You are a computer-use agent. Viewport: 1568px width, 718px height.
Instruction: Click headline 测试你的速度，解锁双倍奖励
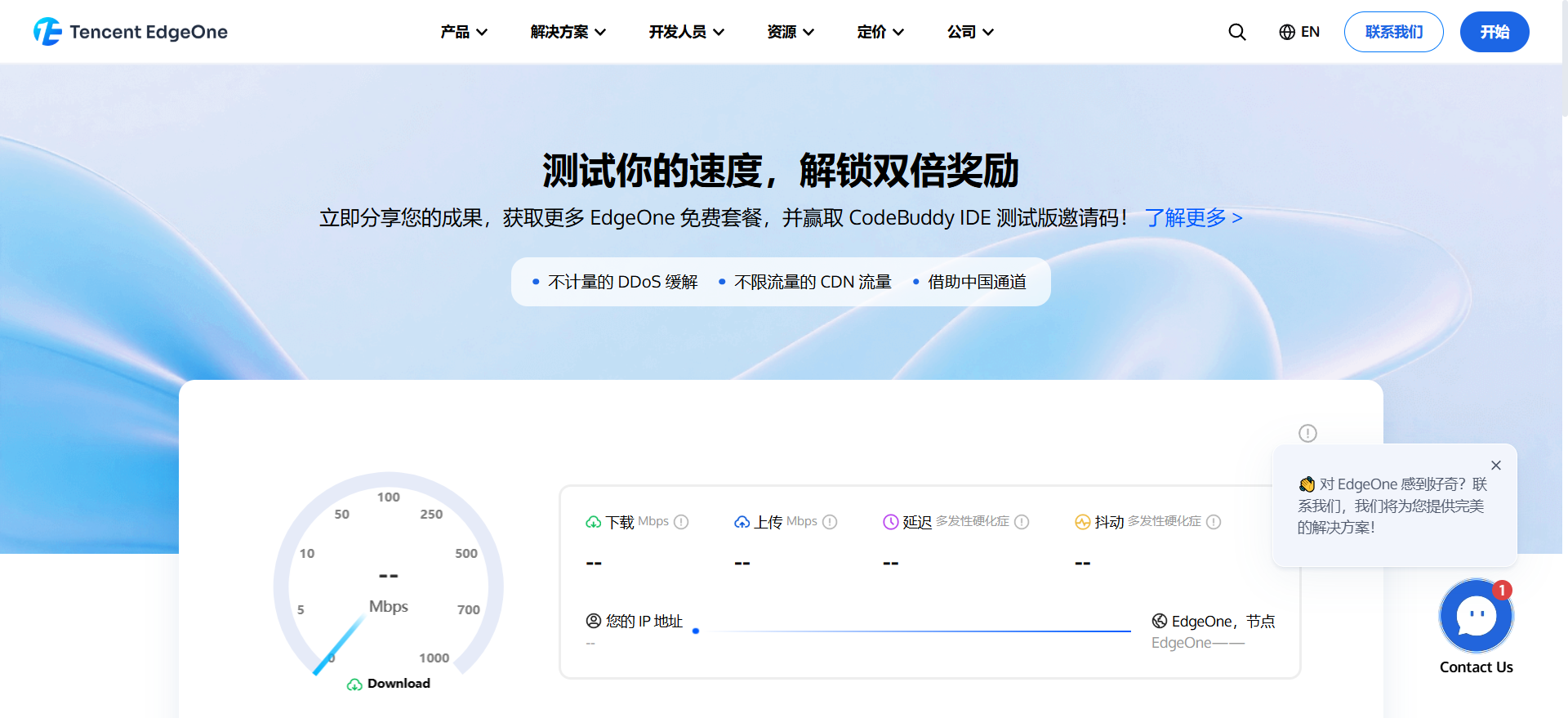(x=781, y=171)
